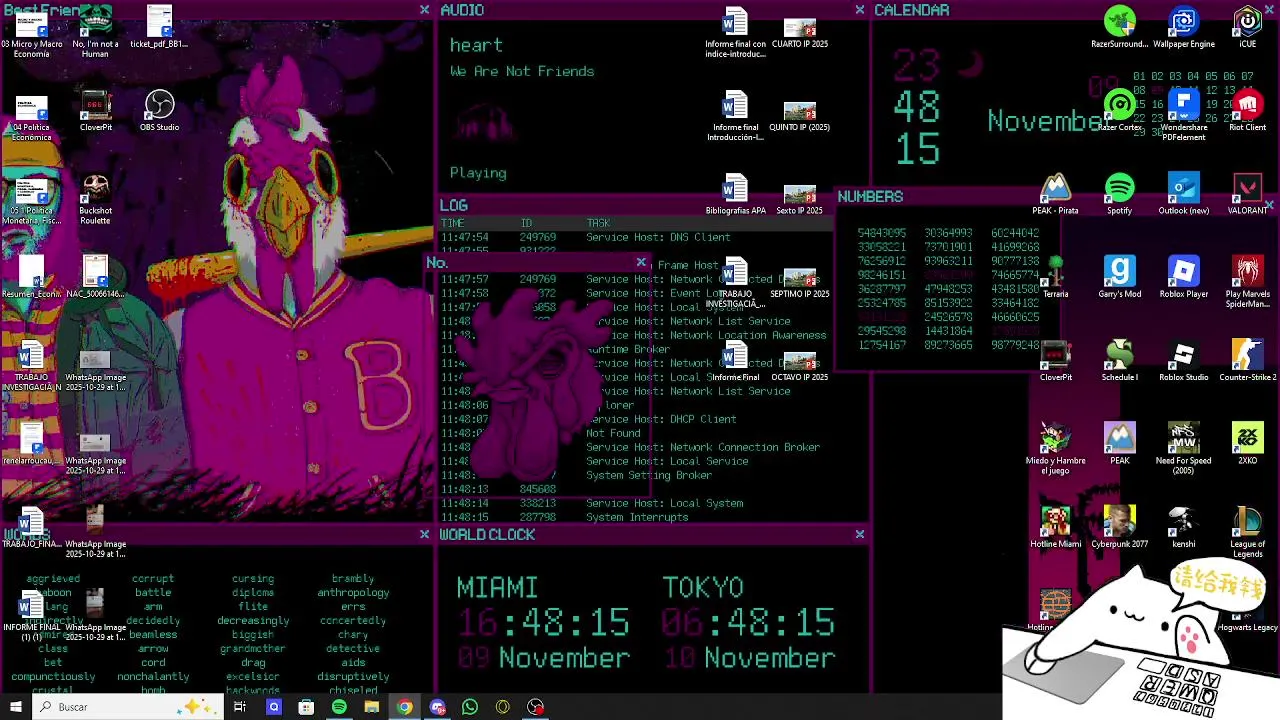Open Task View on the taskbar
1280x720 pixels.
pos(240,707)
